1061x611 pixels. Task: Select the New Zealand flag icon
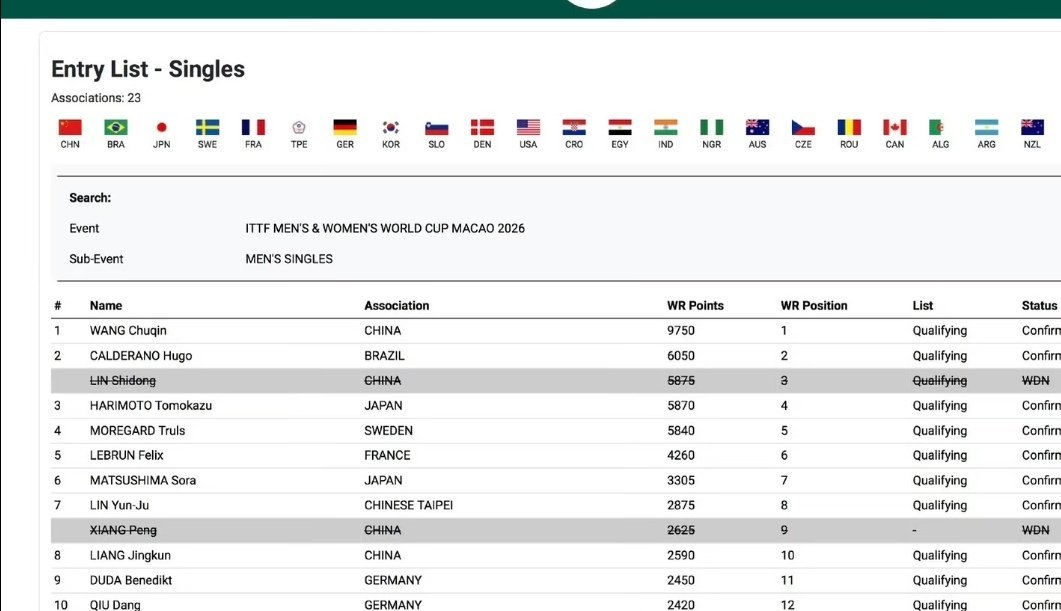pos(1032,128)
